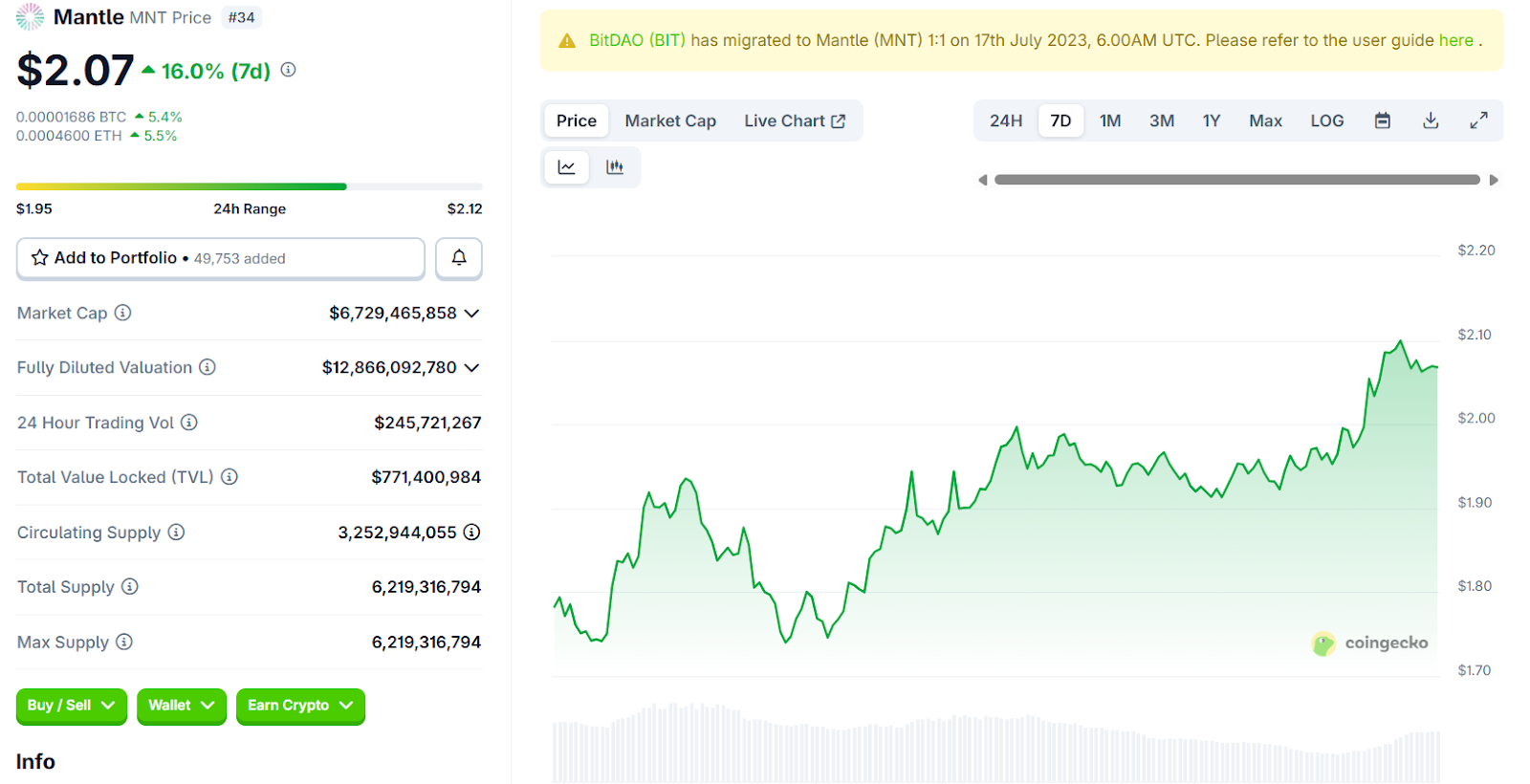Open the calendar date range picker
Viewport: 1530px width, 784px height.
[x=1382, y=120]
